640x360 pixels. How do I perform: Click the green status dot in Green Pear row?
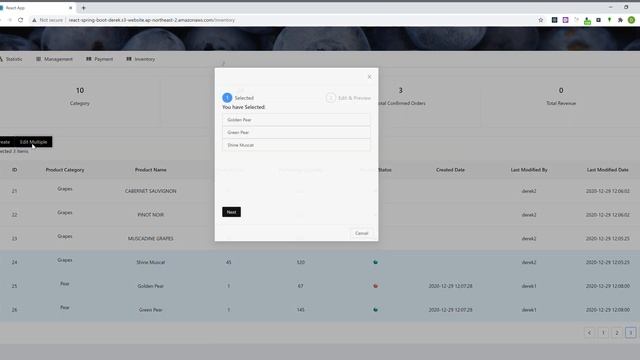[376, 310]
